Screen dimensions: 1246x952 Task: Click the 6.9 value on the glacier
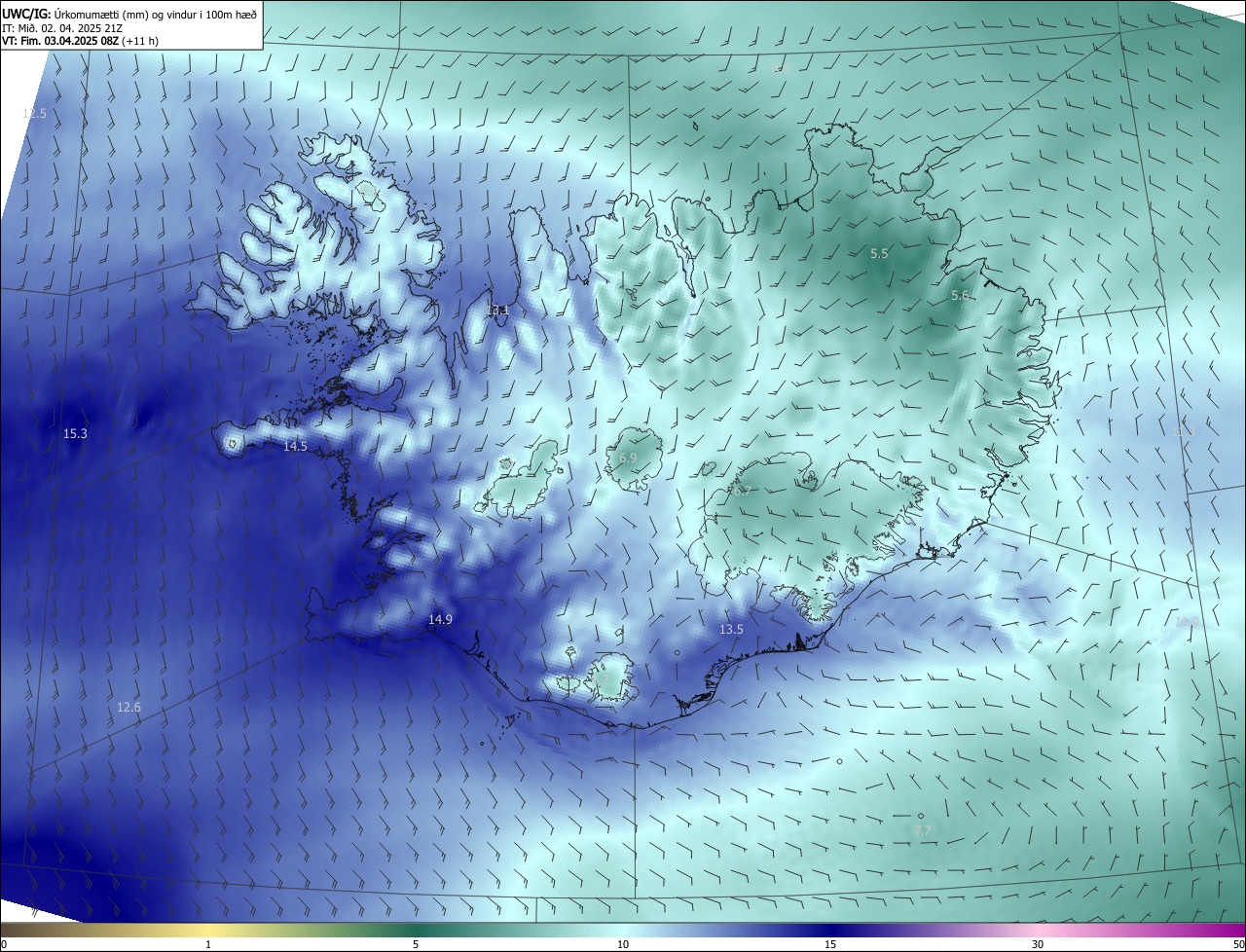click(x=628, y=458)
